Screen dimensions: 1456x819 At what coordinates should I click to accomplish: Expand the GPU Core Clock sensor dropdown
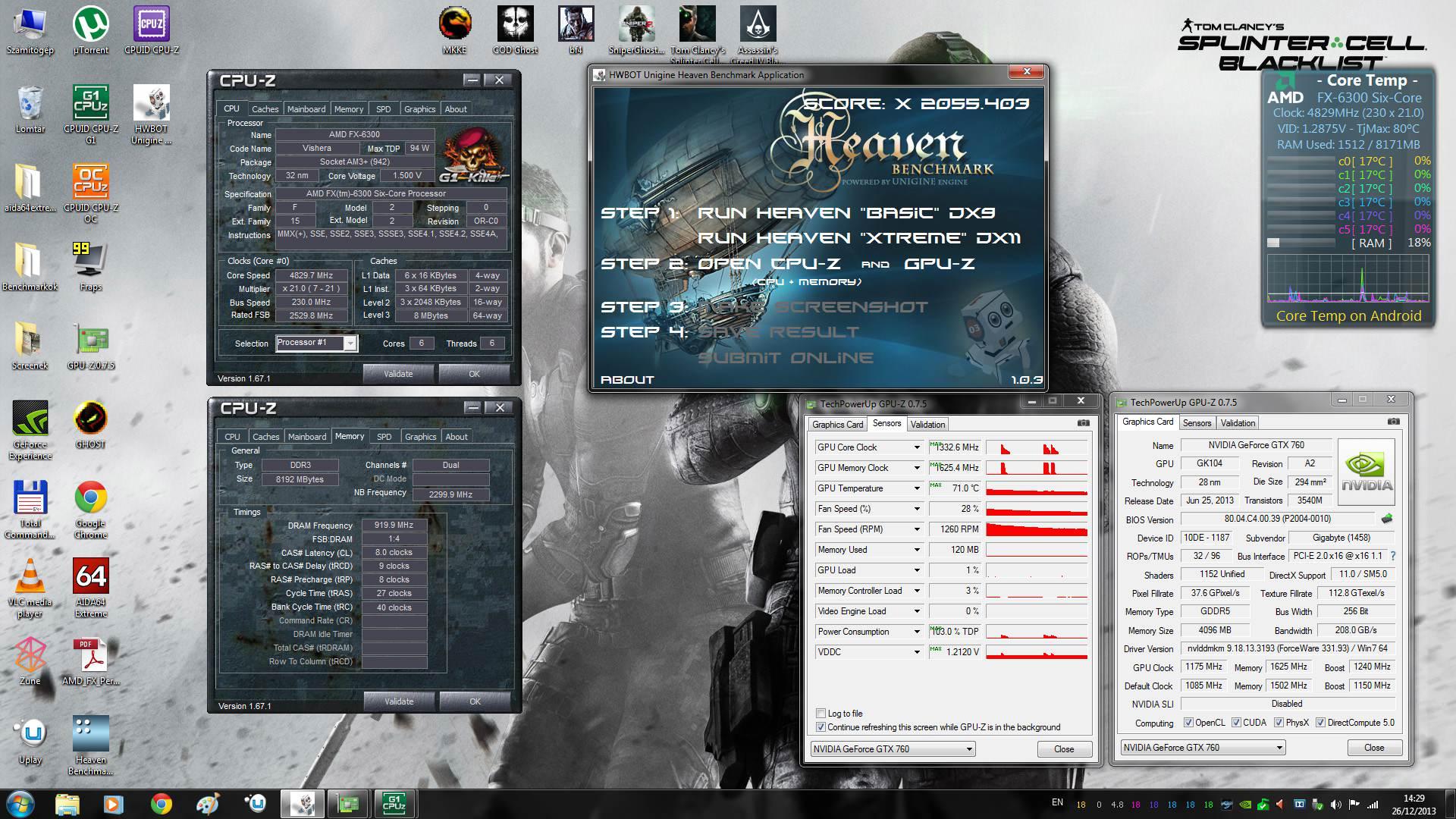coord(916,447)
